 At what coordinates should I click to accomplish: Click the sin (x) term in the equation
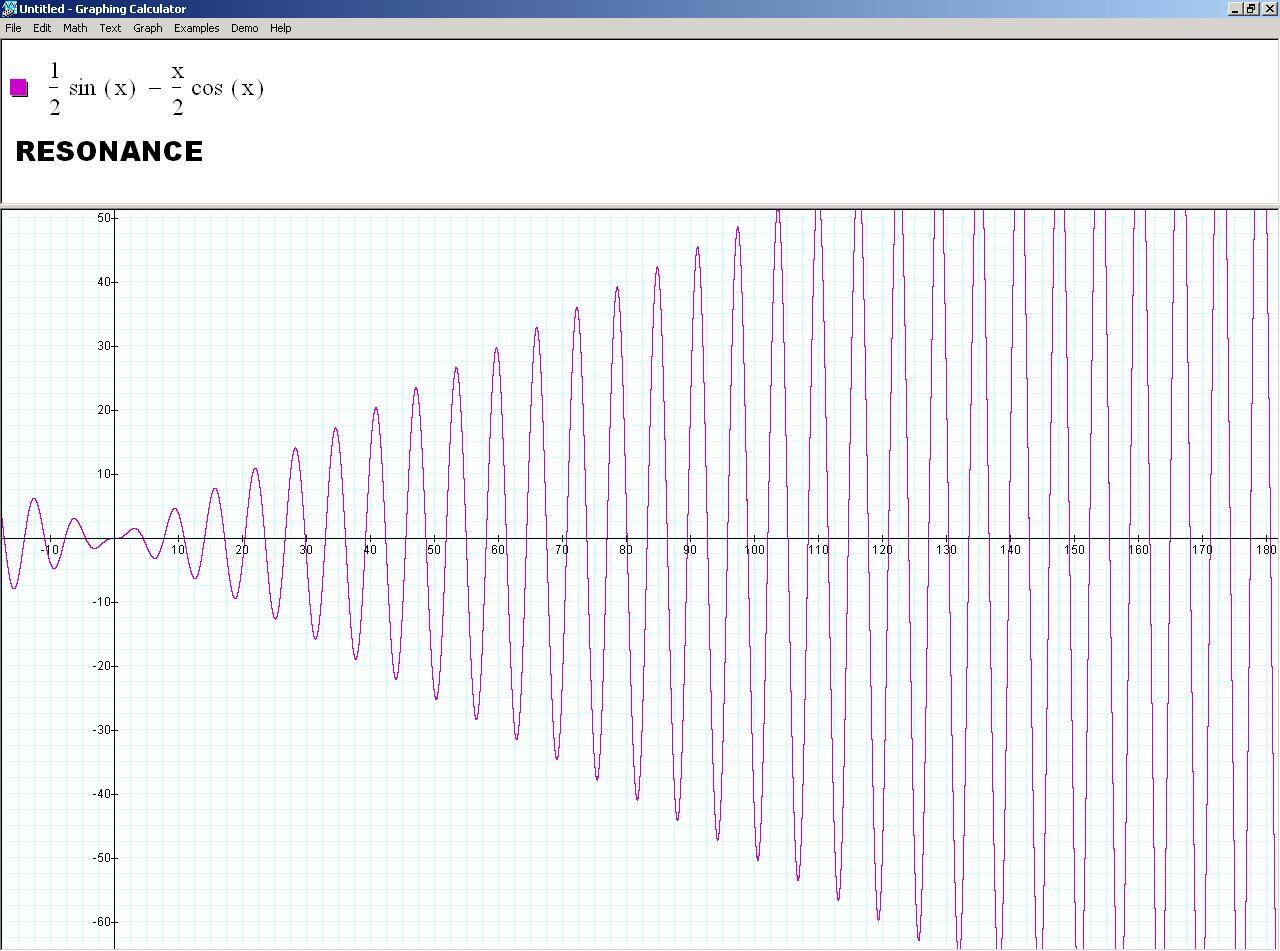(102, 88)
